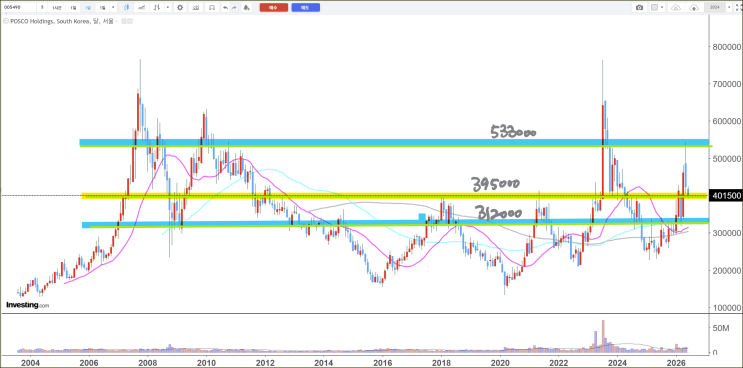The image size is (743, 368).
Task: Open the chart settings gear icon
Action: point(180,8)
